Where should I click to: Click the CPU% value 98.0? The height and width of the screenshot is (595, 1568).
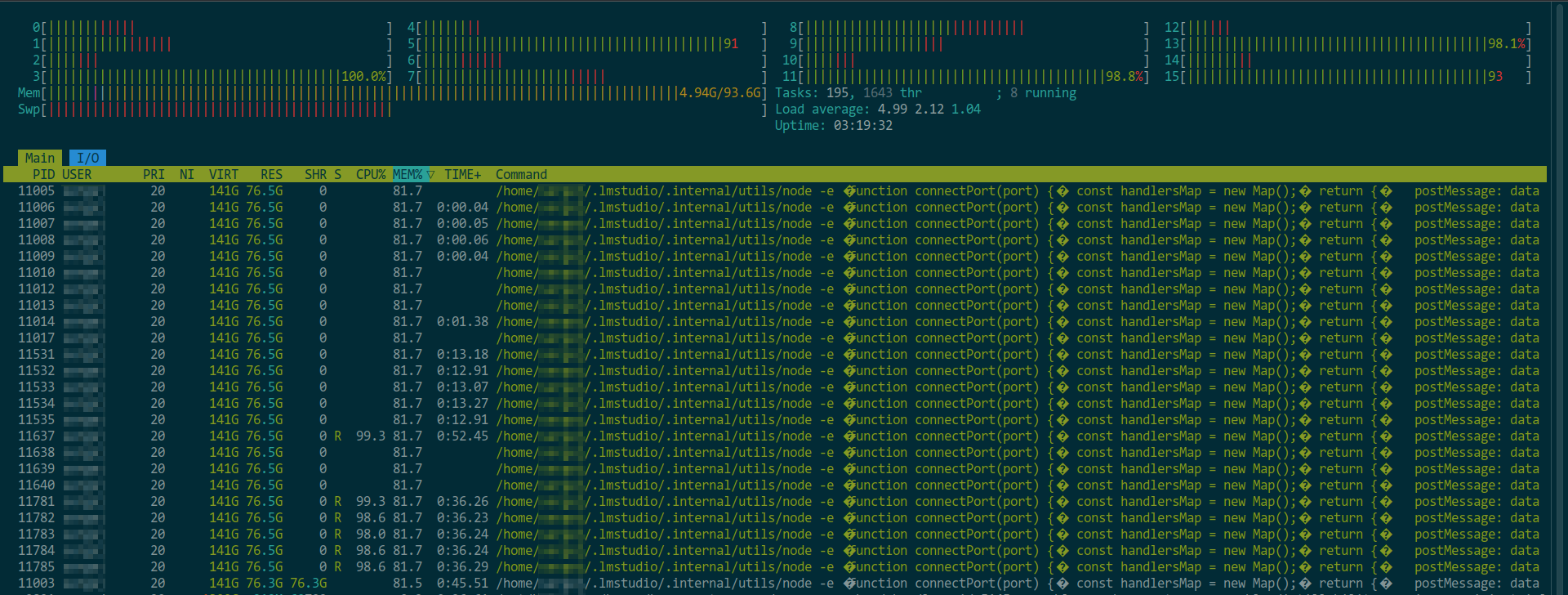tap(371, 535)
